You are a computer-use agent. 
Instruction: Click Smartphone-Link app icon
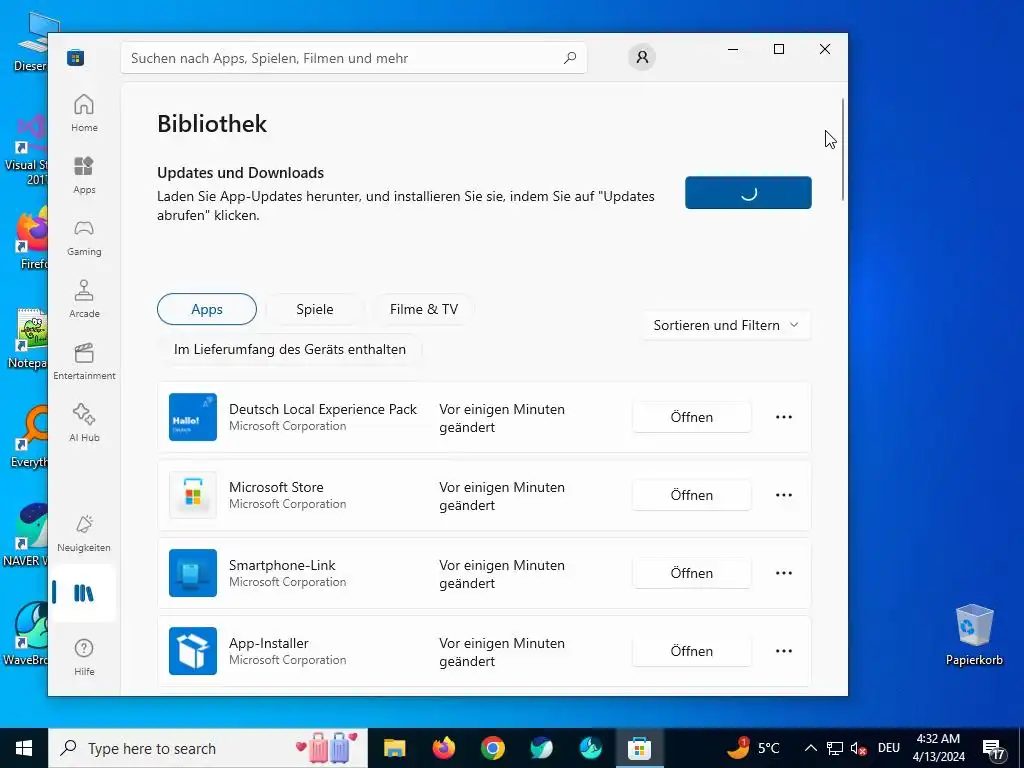coord(193,573)
